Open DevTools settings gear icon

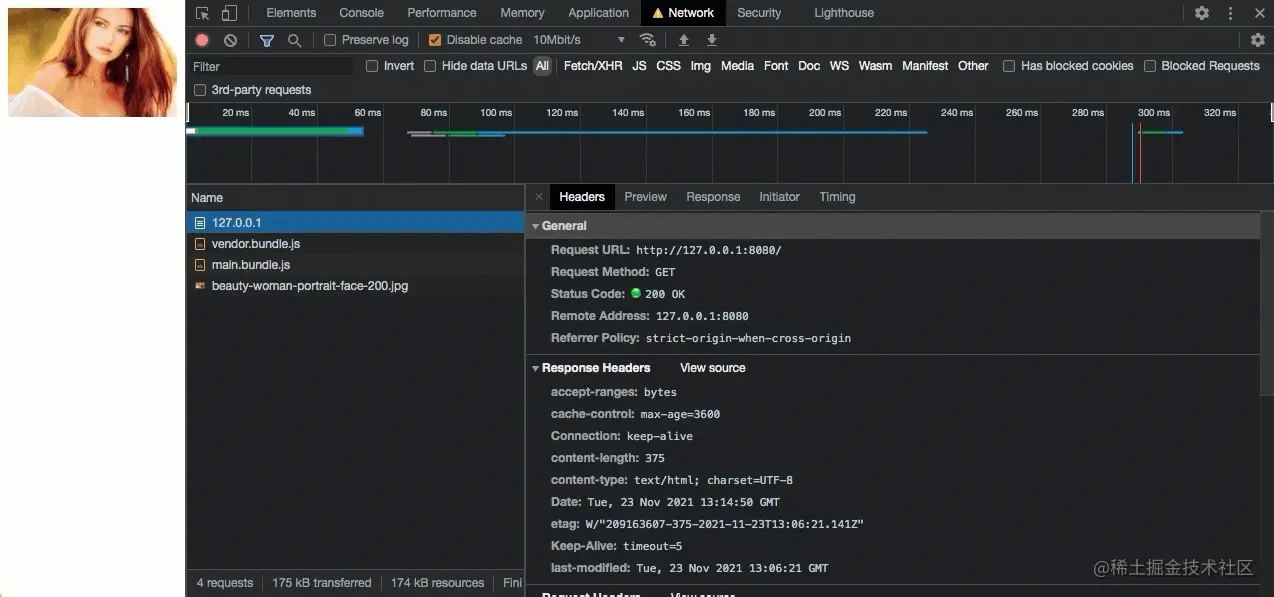1202,13
